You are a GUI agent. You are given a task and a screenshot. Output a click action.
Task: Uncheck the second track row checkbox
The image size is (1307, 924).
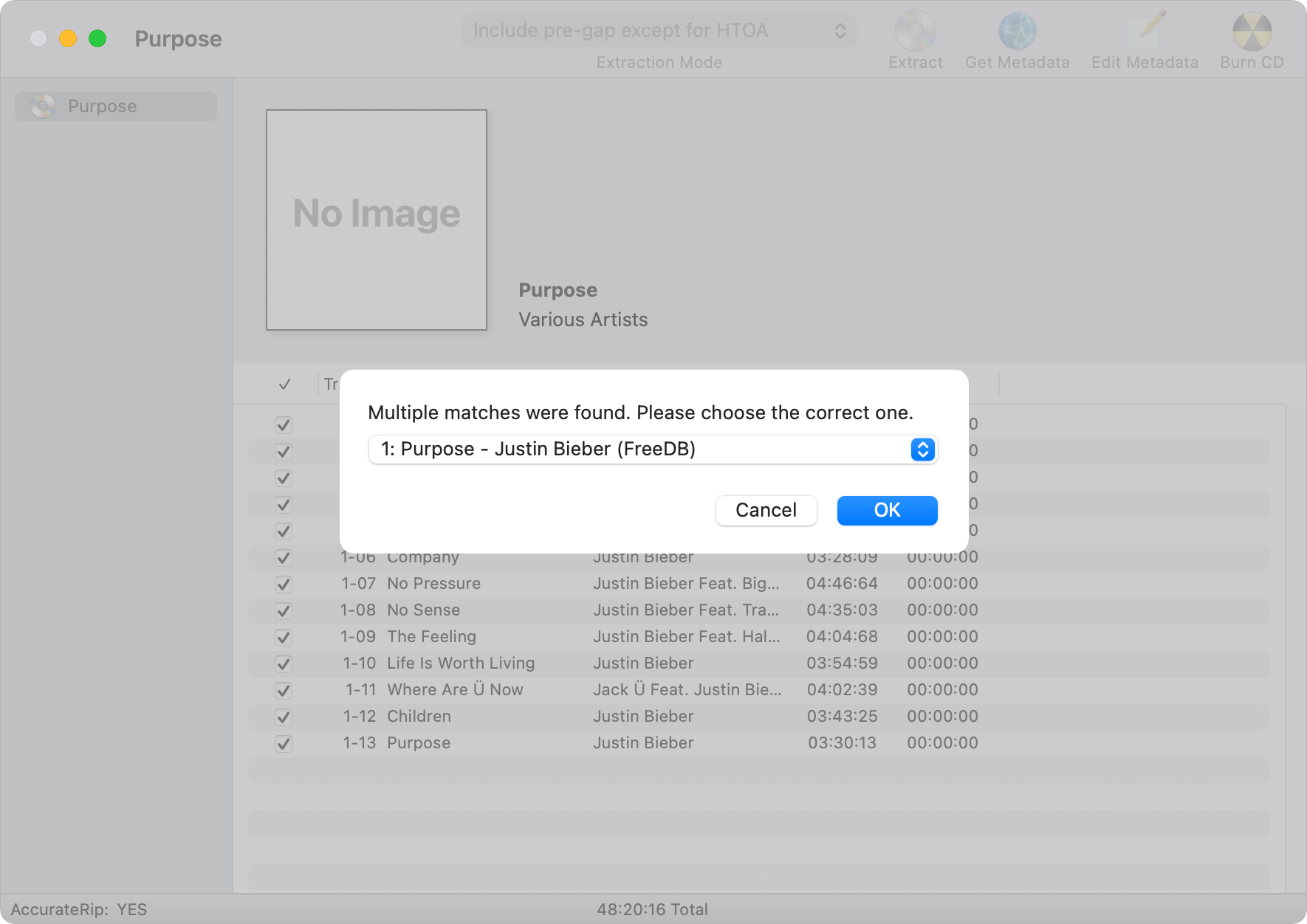[284, 452]
